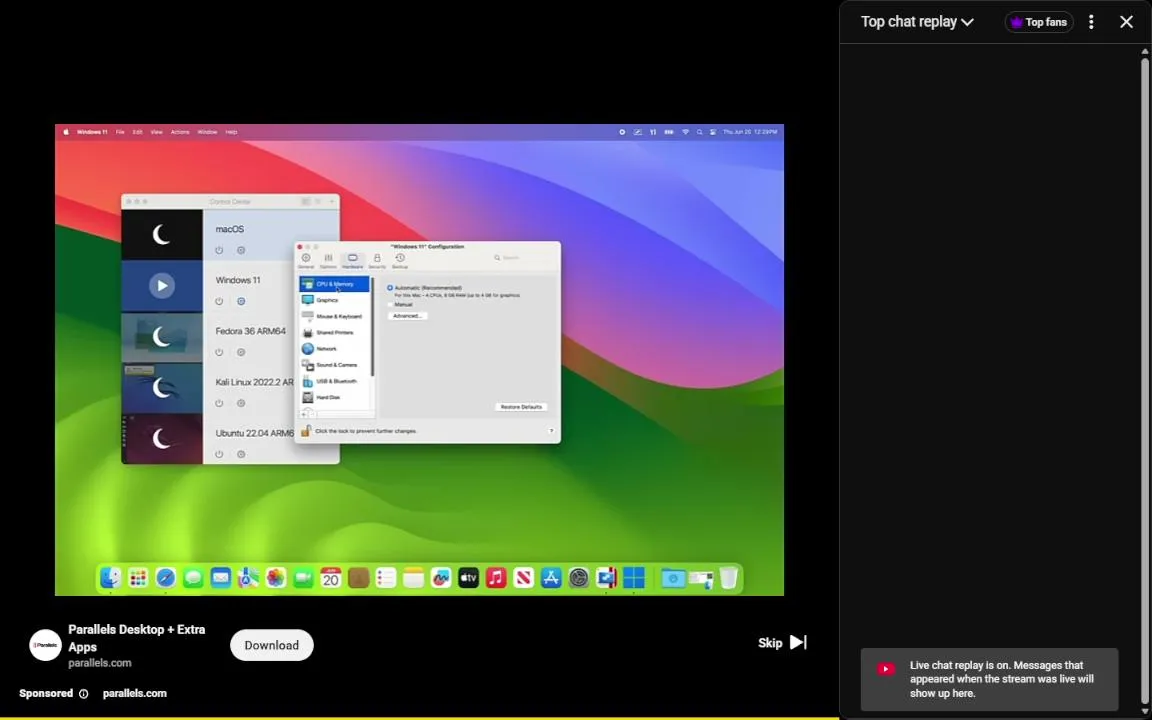Click the Parallels advertiser logo
The image size is (1152, 720).
45,645
